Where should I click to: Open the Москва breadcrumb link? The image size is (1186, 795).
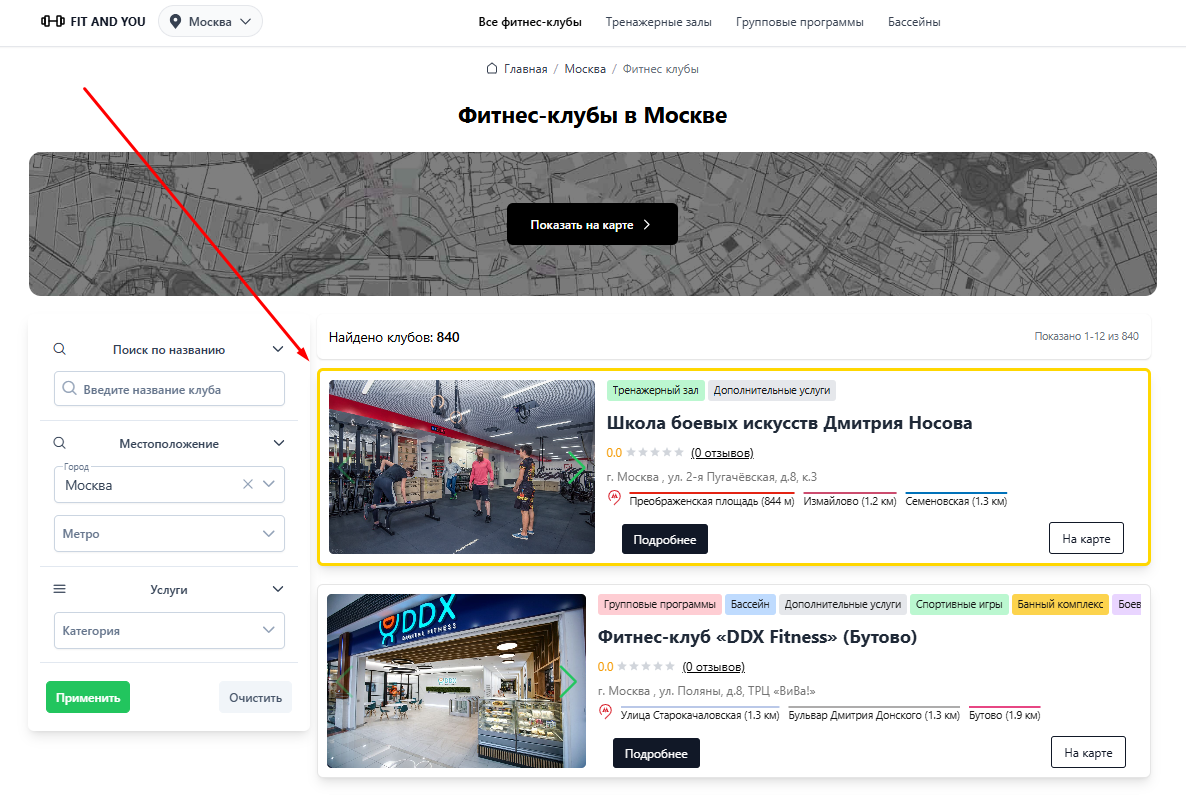[x=585, y=69]
